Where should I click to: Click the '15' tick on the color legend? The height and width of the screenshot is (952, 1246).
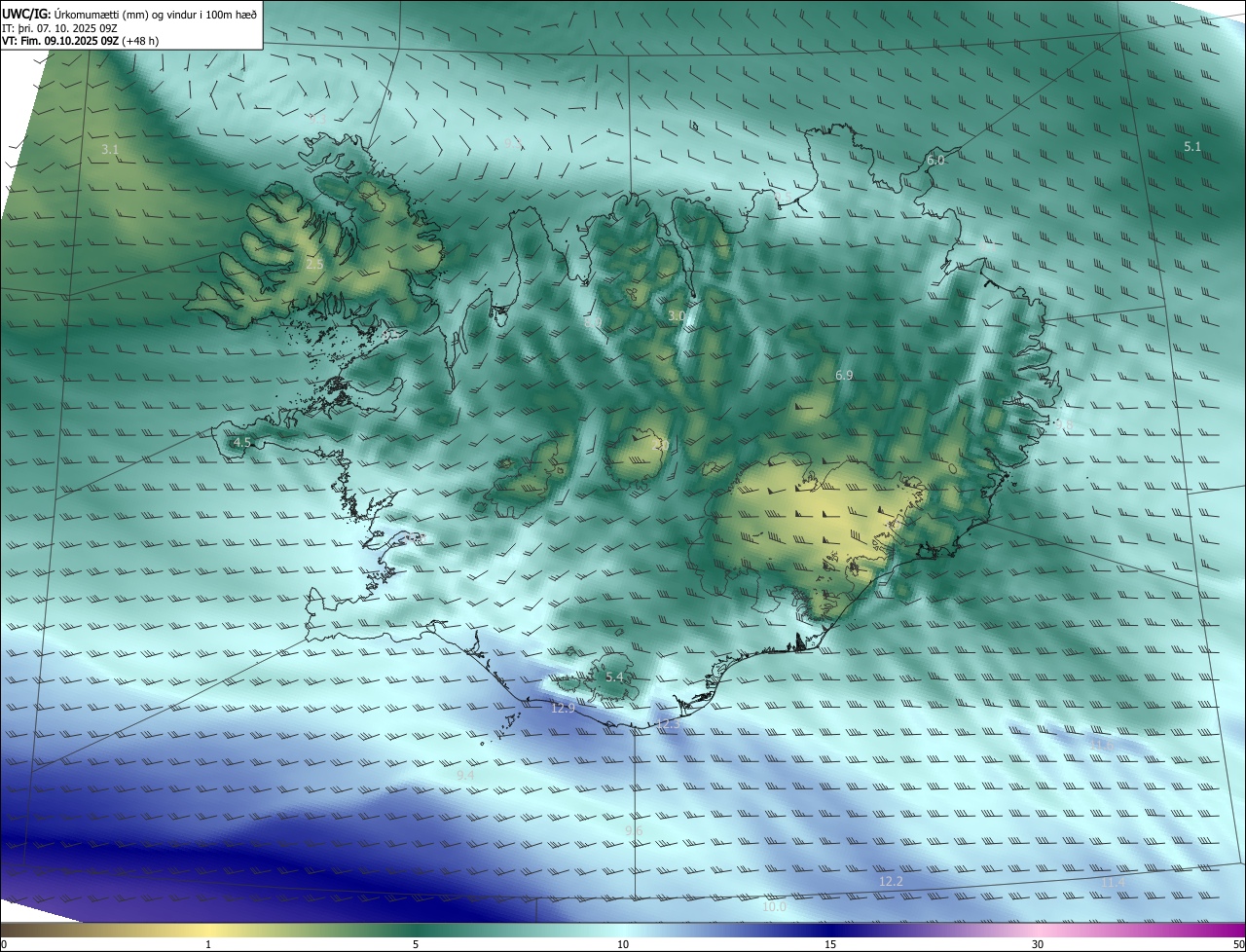(x=830, y=944)
